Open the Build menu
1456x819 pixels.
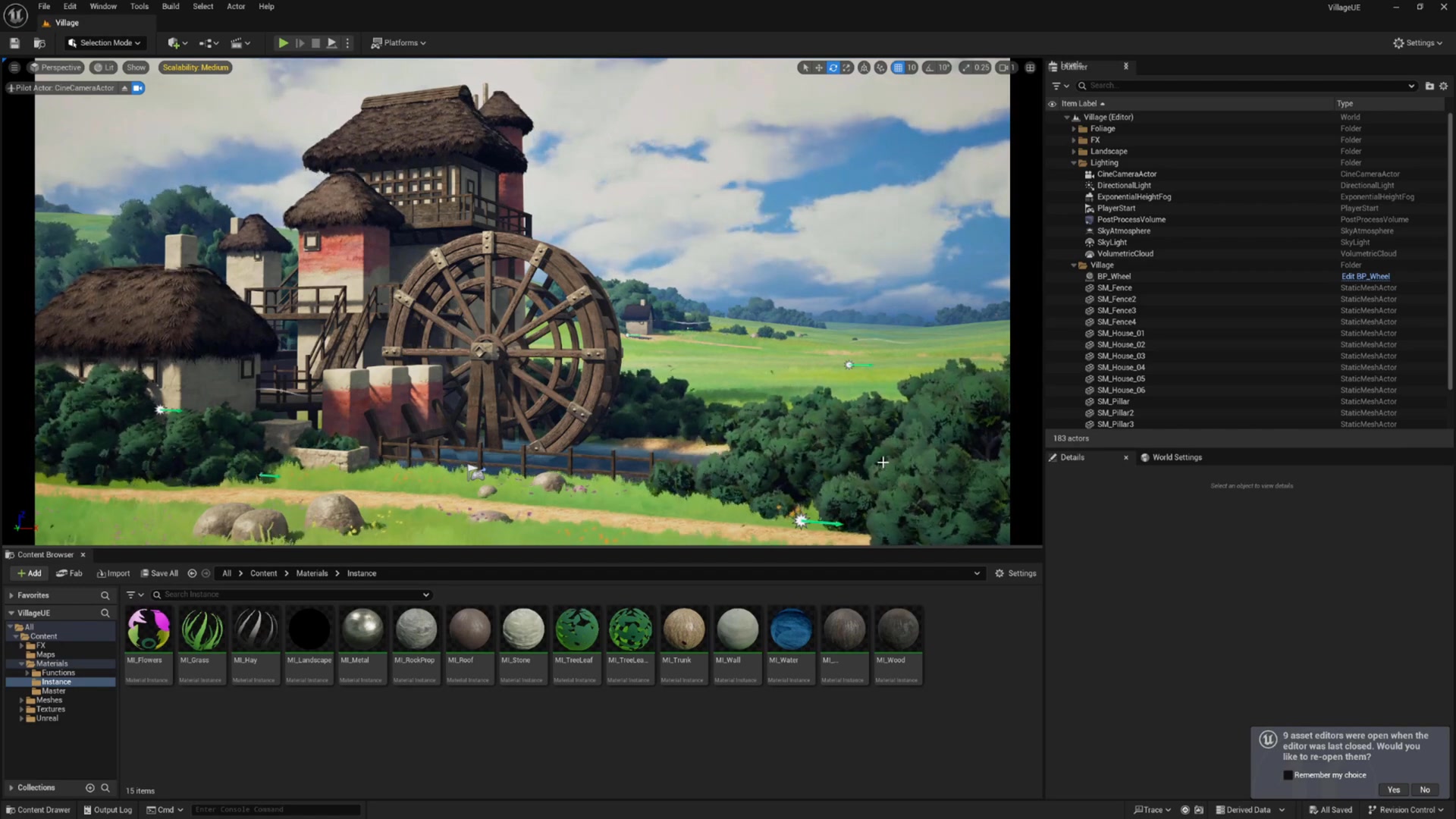[171, 6]
